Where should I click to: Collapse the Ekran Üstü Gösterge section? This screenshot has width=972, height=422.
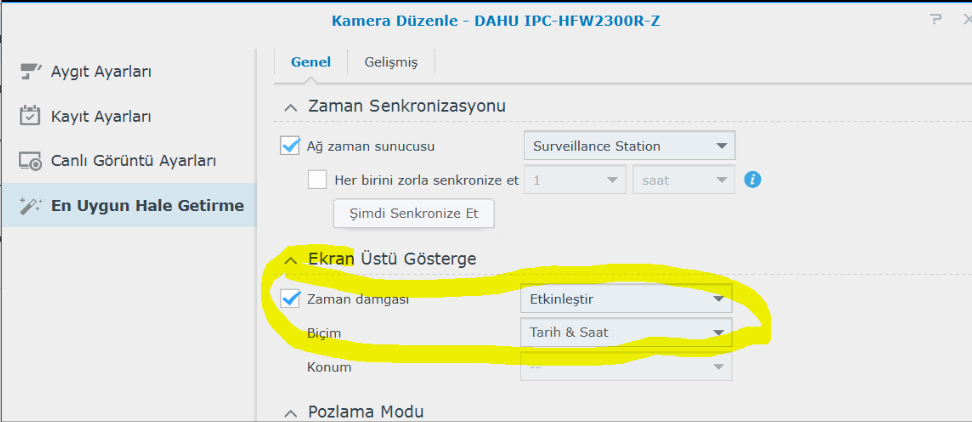(x=290, y=260)
